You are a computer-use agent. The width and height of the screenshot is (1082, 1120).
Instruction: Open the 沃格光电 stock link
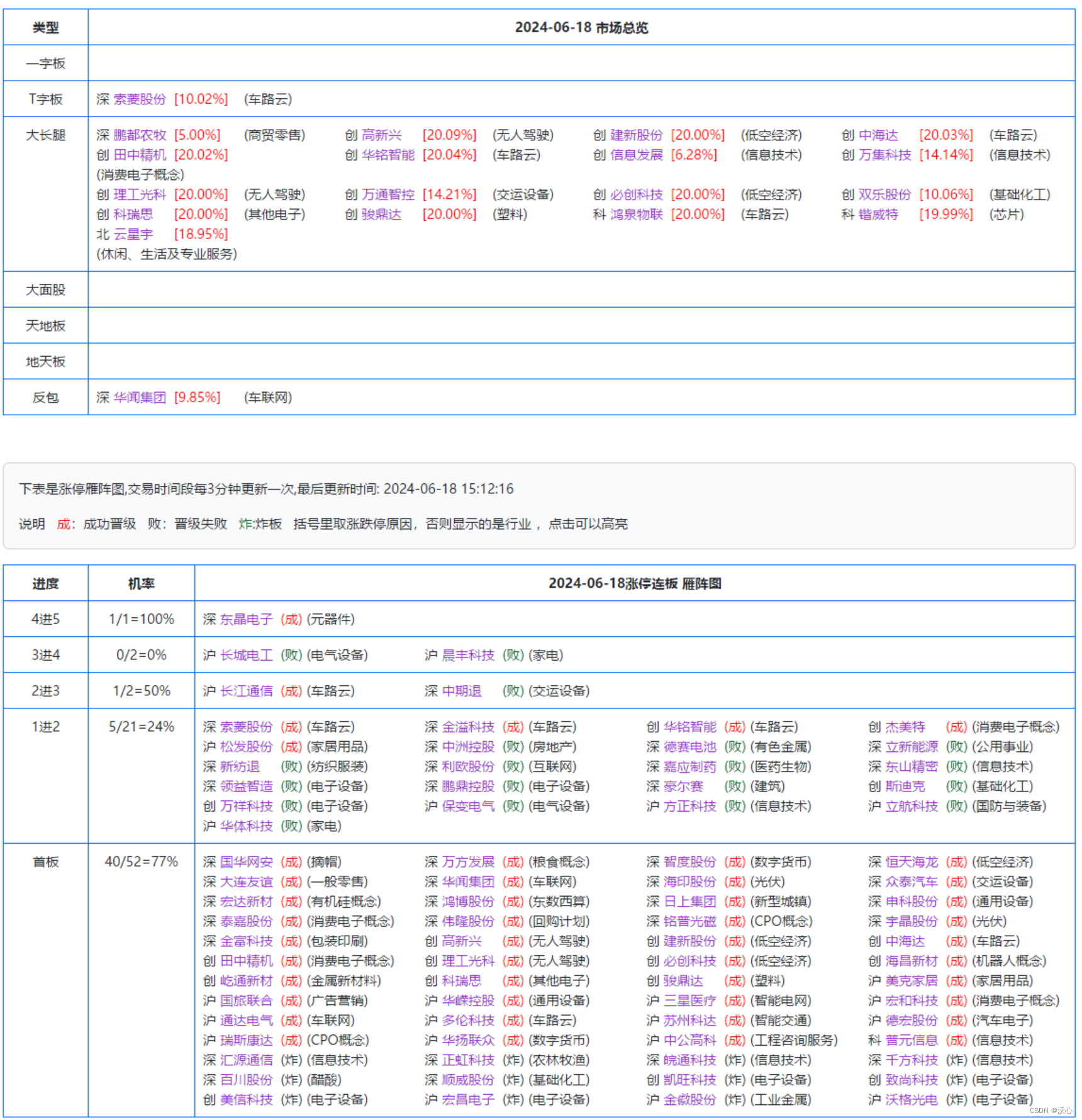click(x=912, y=1099)
